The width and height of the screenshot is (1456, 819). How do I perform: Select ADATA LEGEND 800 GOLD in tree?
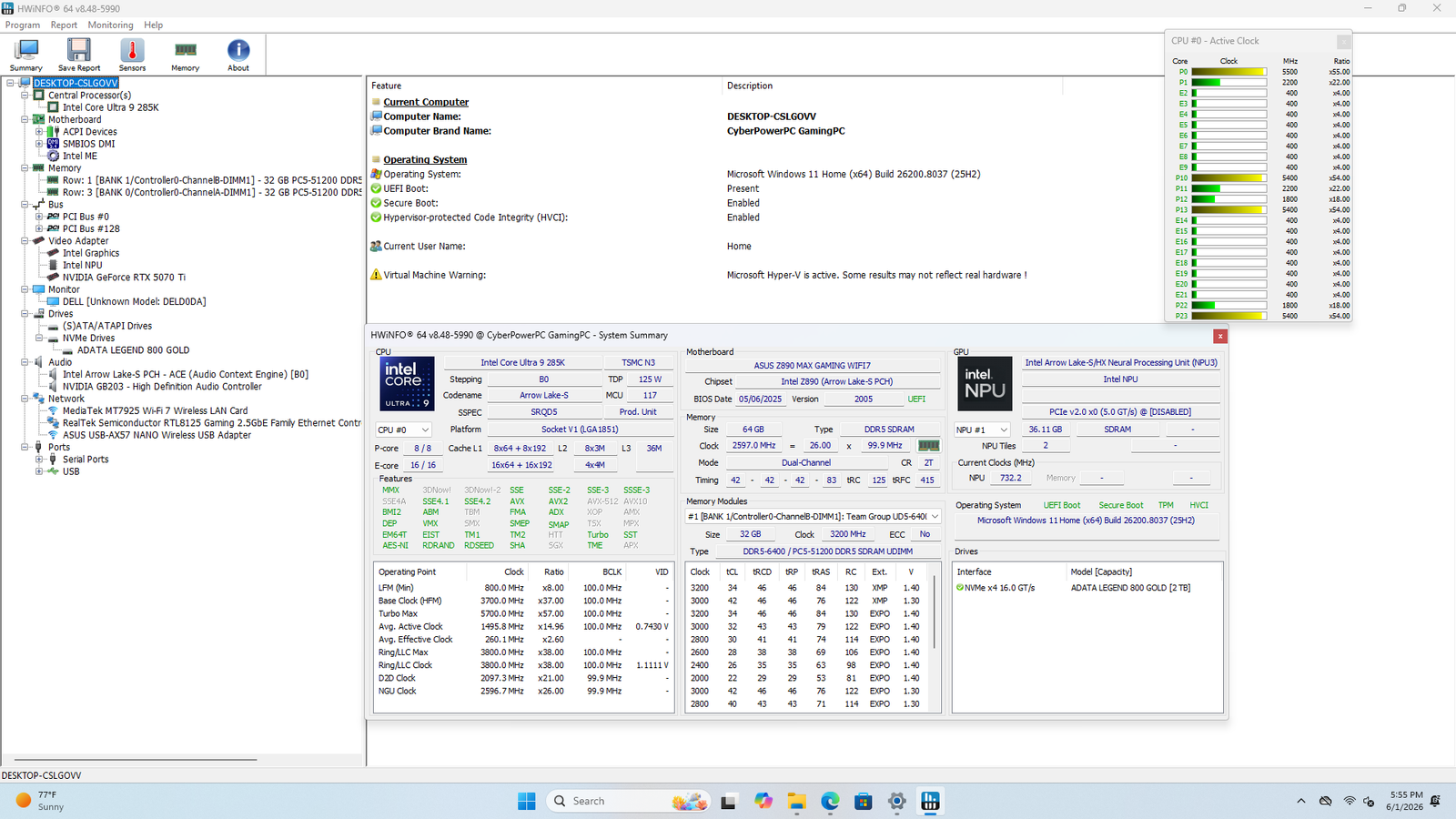[133, 350]
